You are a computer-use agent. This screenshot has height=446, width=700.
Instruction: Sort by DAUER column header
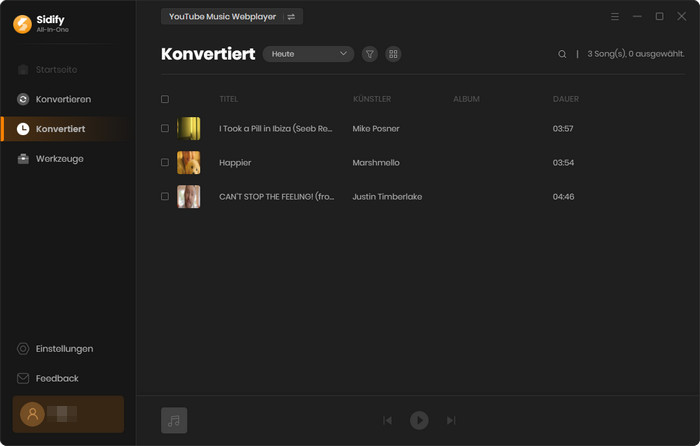point(566,99)
